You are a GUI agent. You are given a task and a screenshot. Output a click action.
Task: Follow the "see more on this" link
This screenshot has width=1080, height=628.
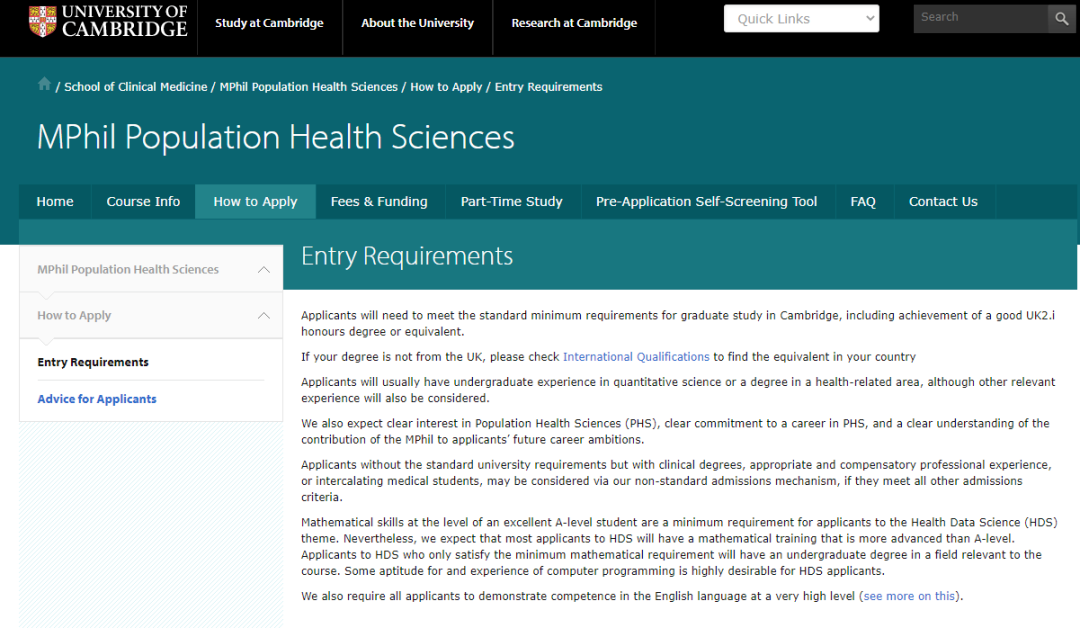[x=909, y=596]
